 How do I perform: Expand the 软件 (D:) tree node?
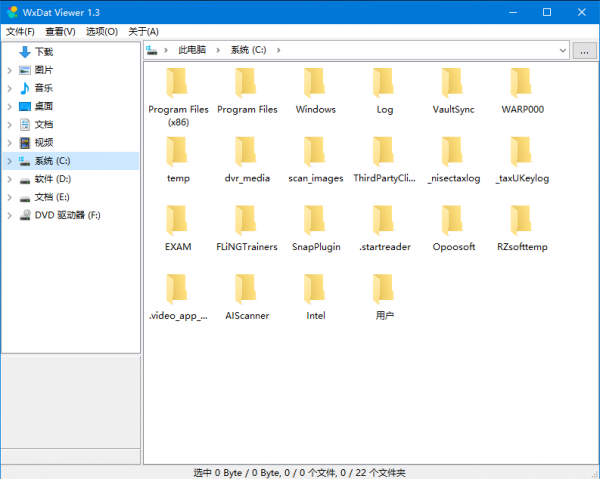click(10, 179)
